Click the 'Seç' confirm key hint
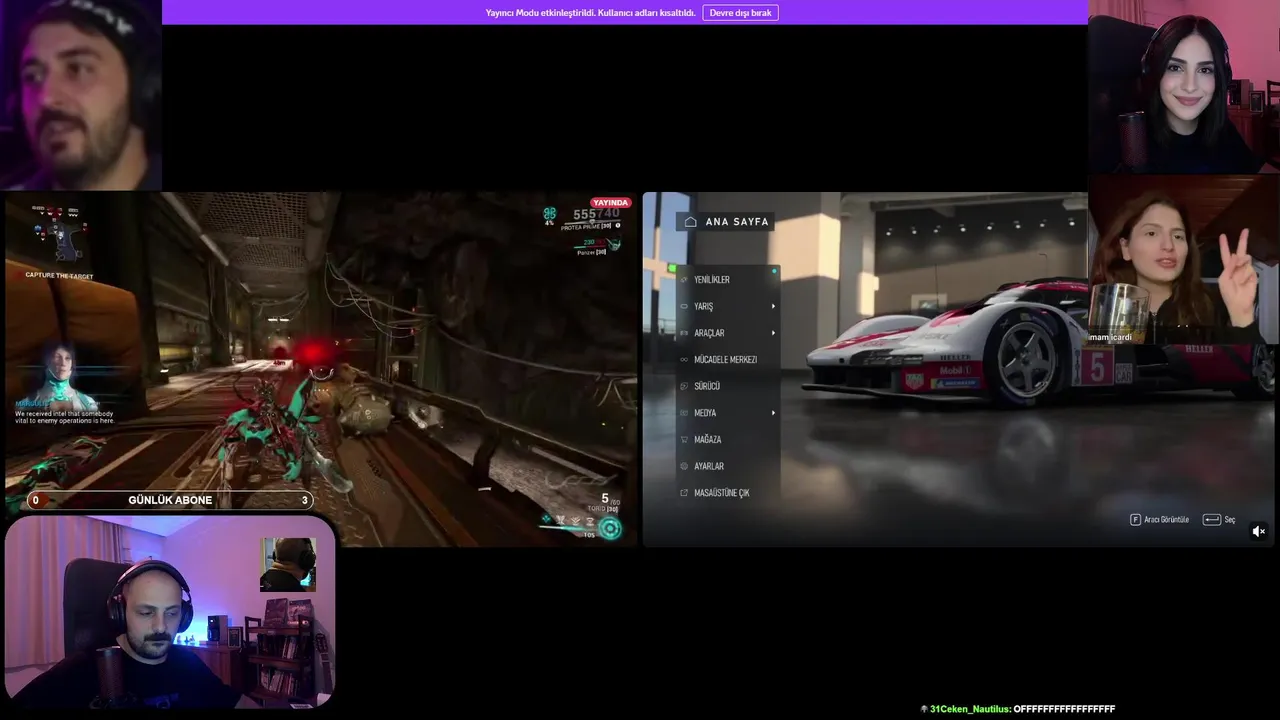Image resolution: width=1280 pixels, height=720 pixels. tap(1219, 520)
